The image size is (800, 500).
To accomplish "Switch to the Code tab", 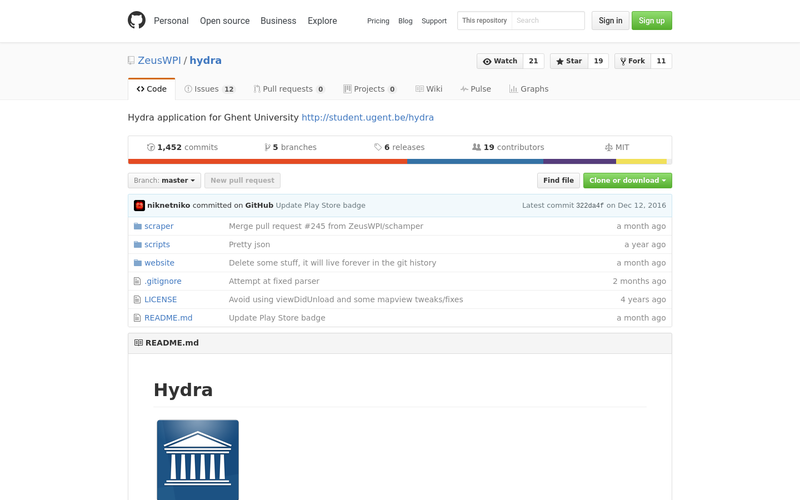I will point(152,89).
